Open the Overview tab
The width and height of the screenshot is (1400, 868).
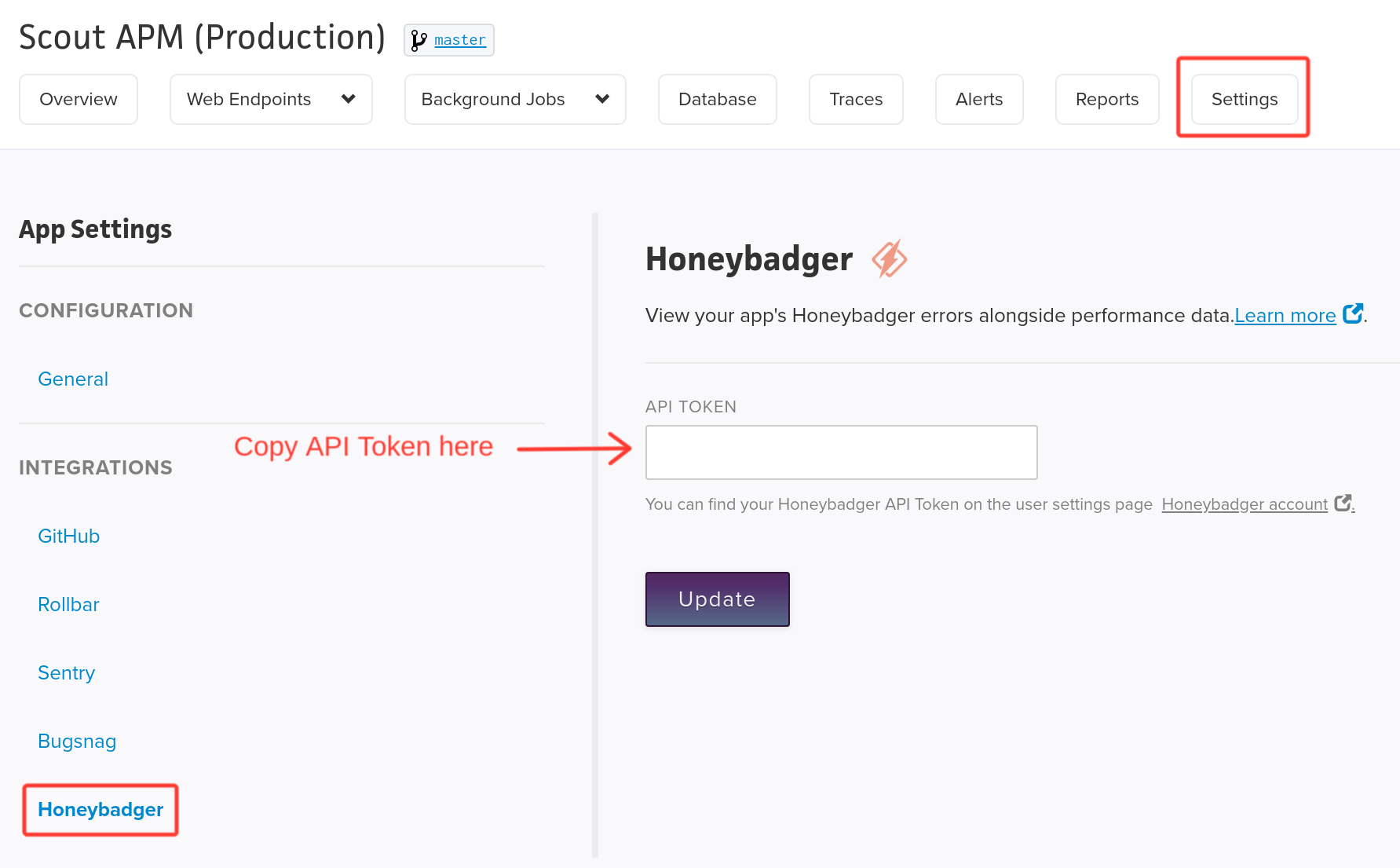click(79, 99)
